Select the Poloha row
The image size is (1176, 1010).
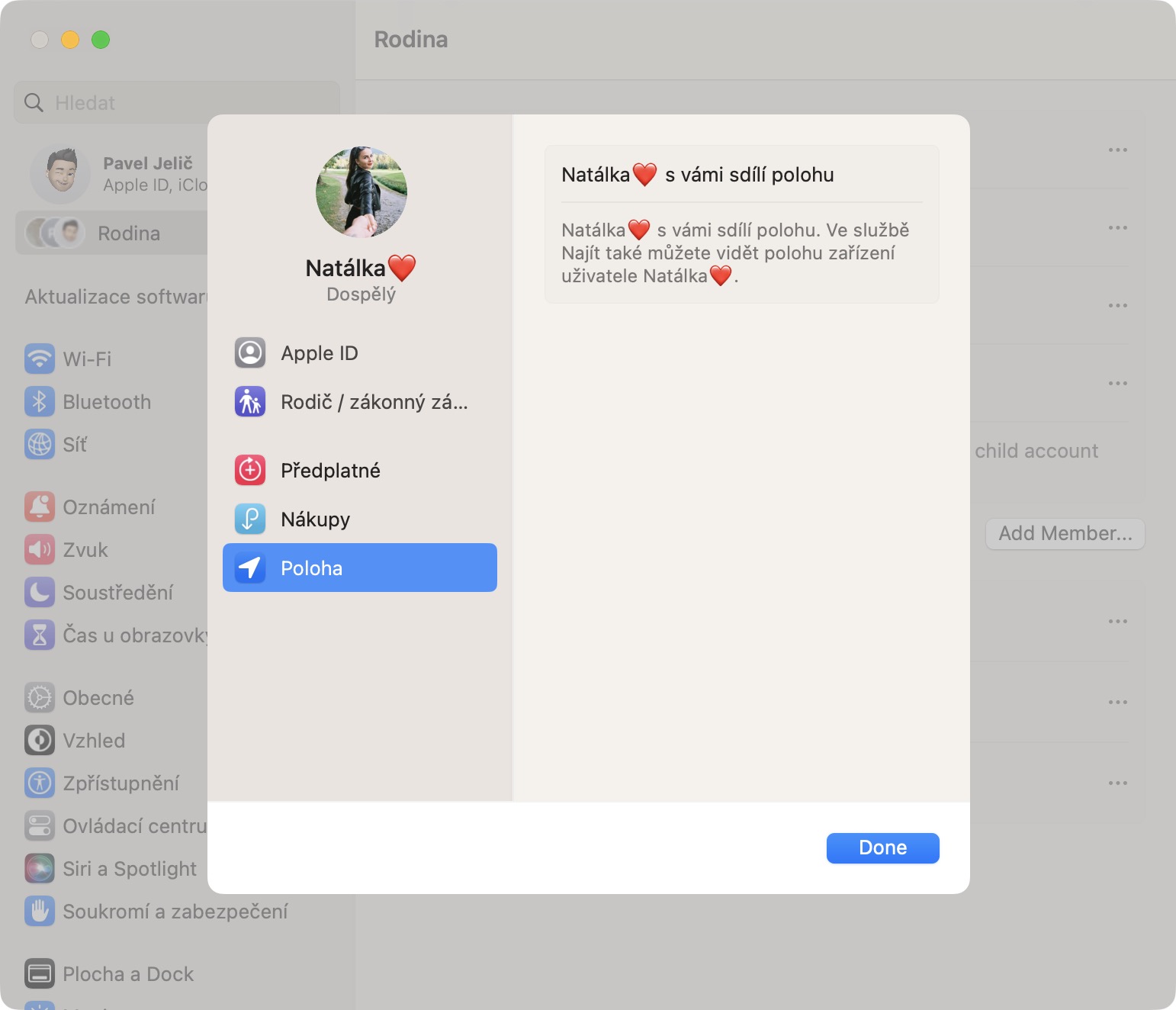click(x=359, y=568)
